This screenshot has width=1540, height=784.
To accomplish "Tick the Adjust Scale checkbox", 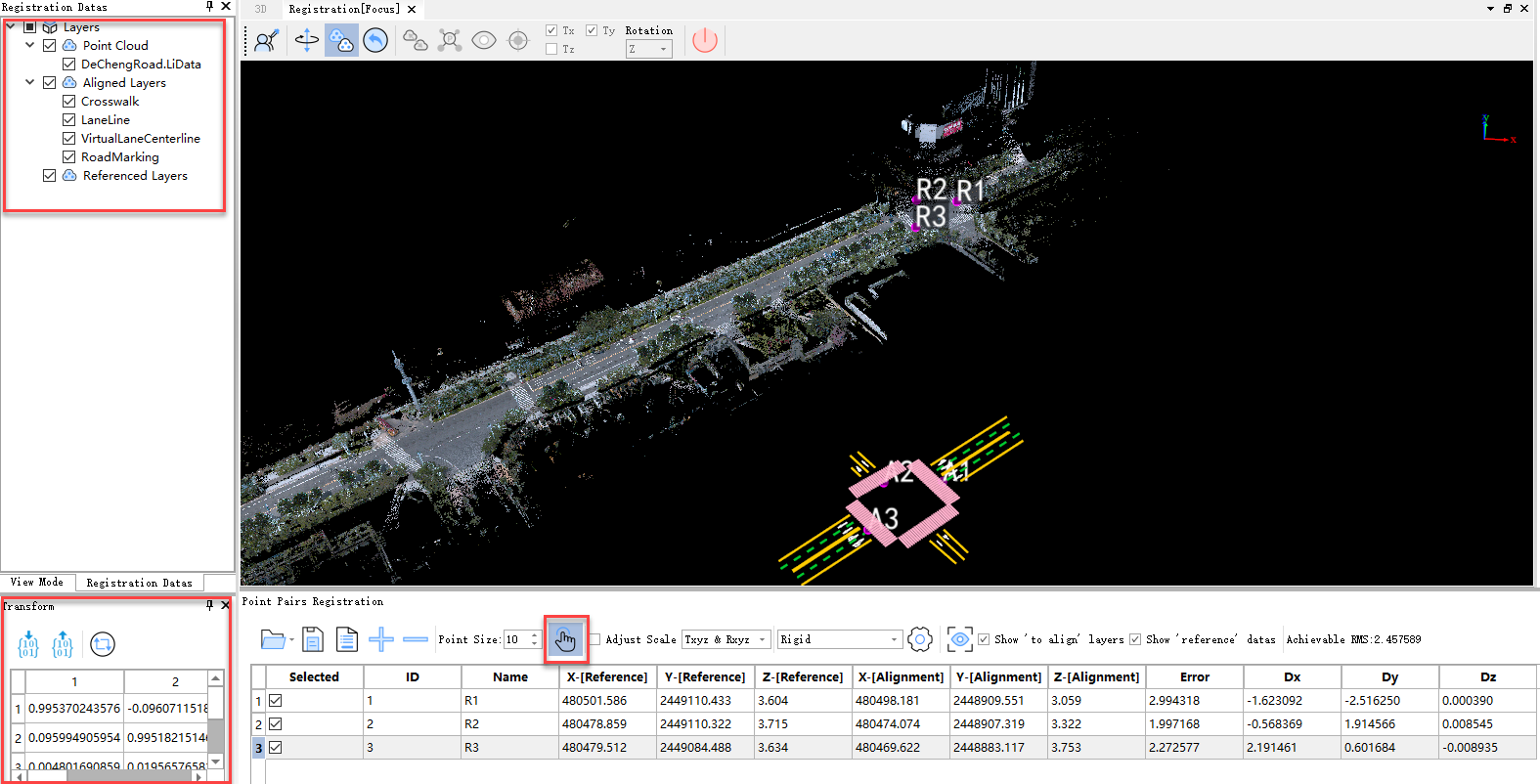I will 594,639.
